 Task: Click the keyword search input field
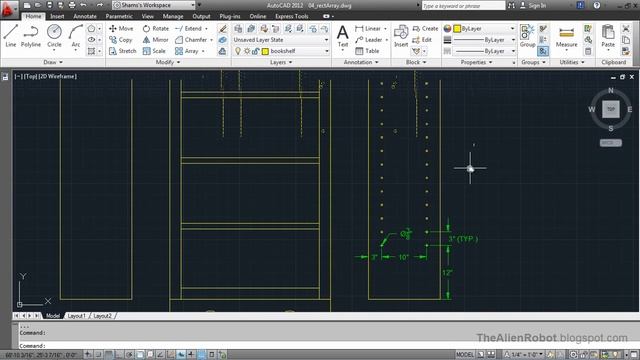(x=462, y=5)
